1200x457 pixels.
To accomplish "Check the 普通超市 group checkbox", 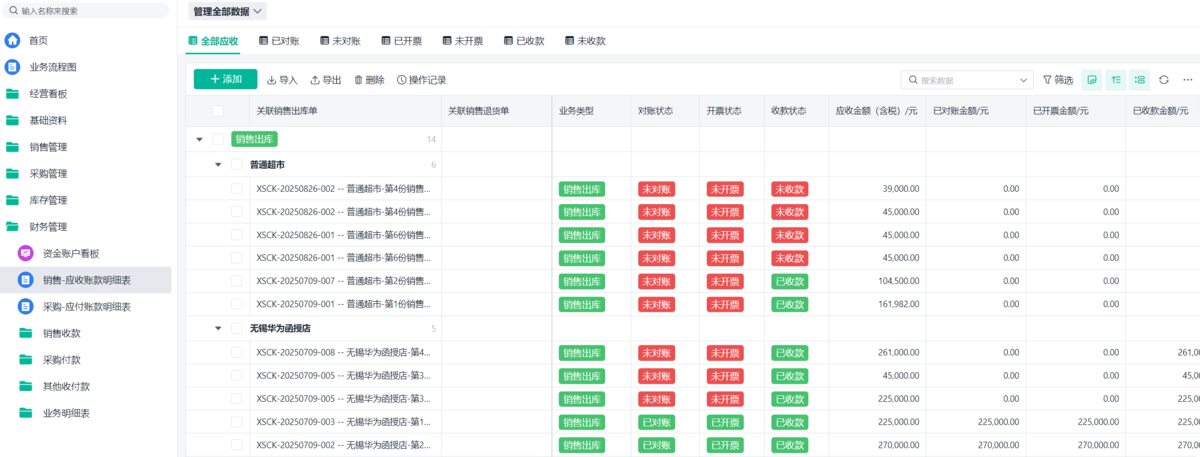I will pyautogui.click(x=237, y=165).
